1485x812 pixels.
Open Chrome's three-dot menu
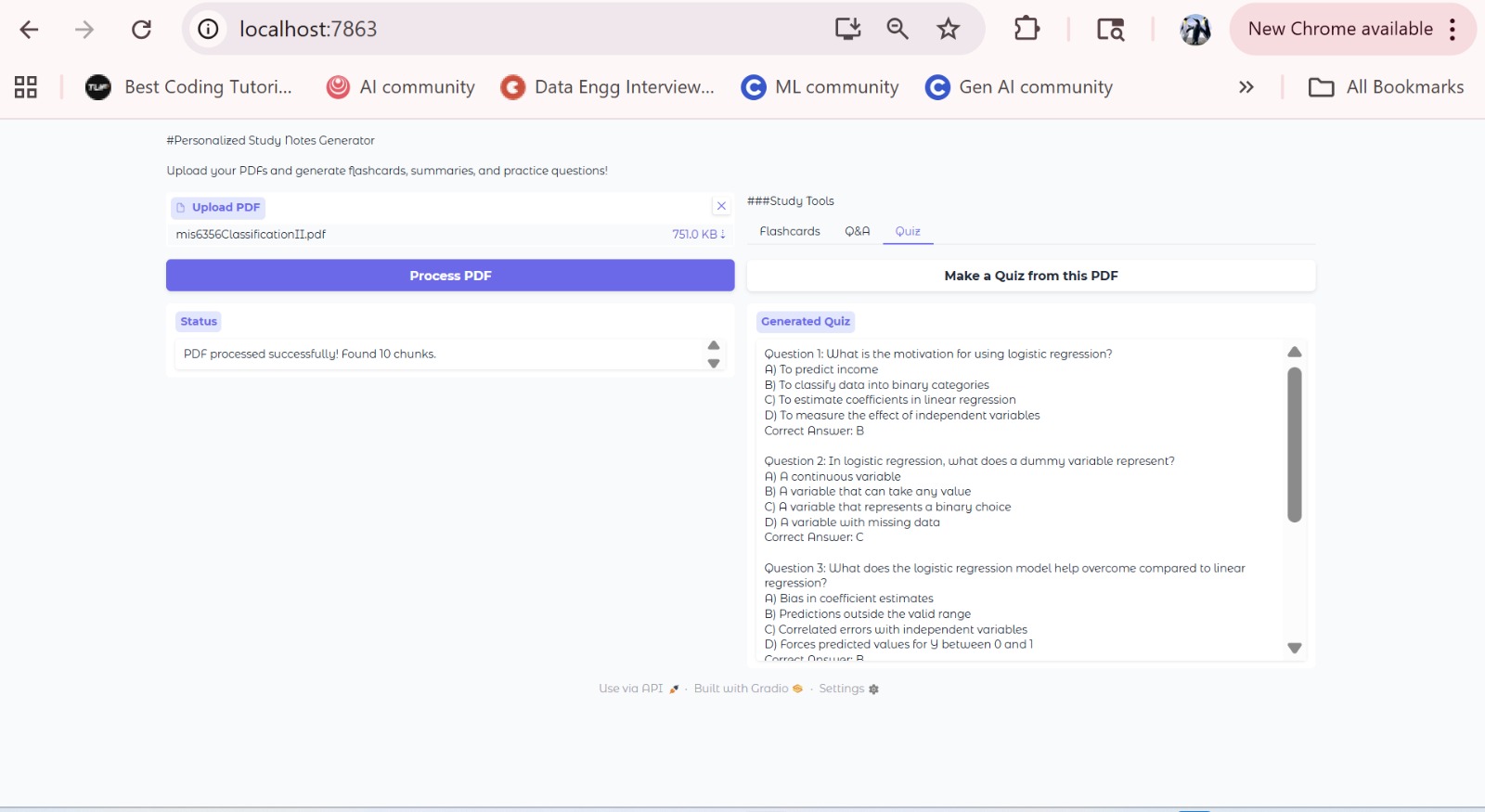click(1453, 30)
